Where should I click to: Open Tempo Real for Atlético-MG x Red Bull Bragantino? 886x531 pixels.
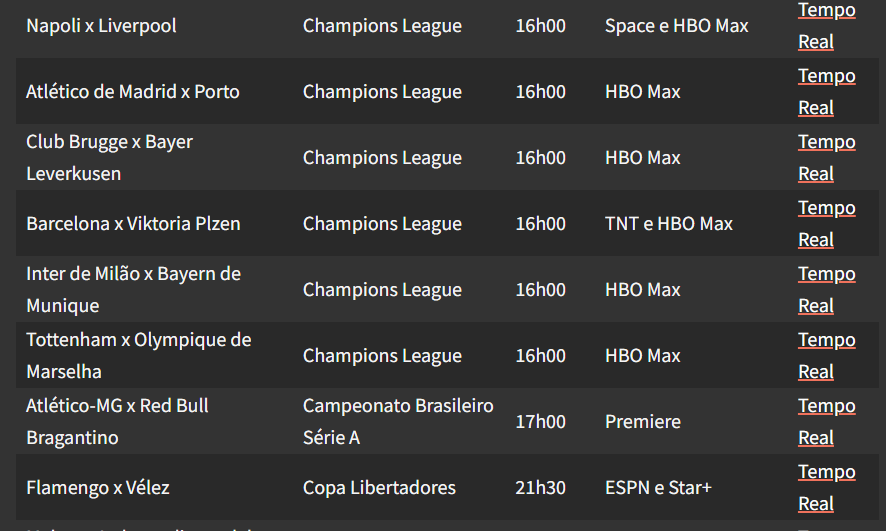(826, 422)
